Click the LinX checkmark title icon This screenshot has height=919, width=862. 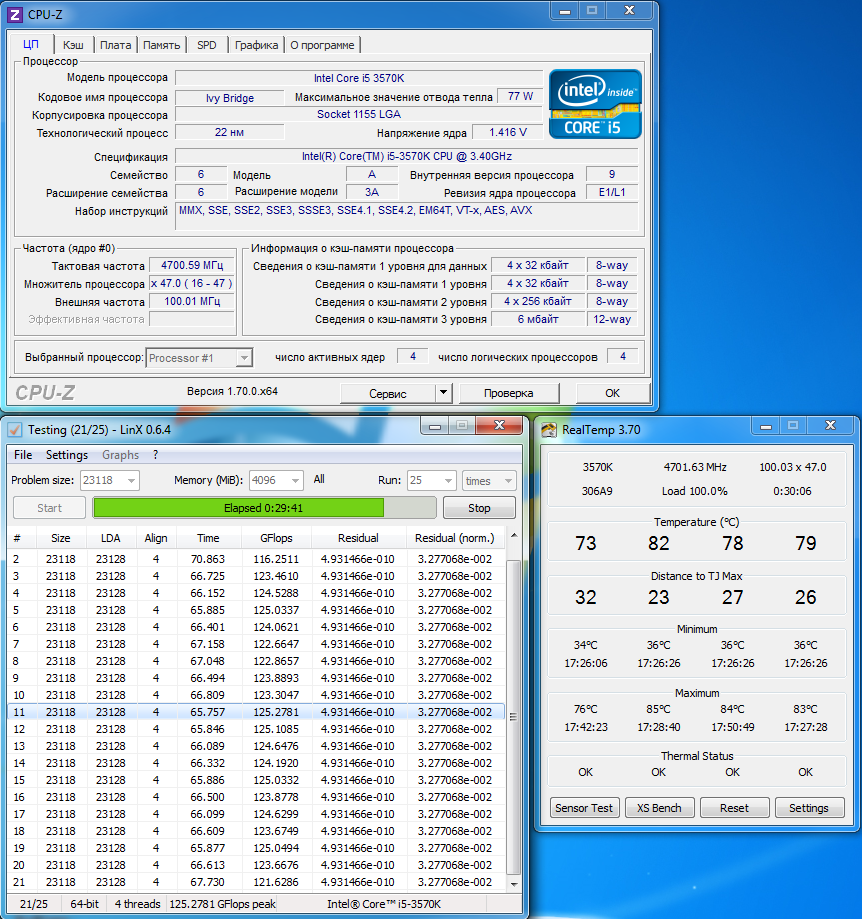15,430
